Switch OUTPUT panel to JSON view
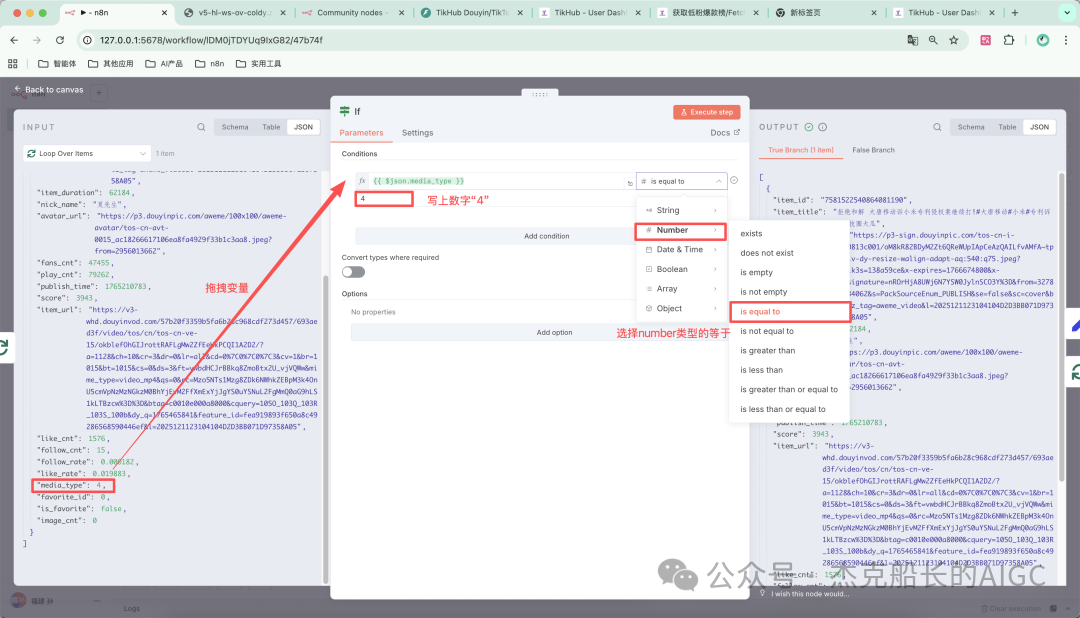The height and width of the screenshot is (618, 1080). (1039, 127)
